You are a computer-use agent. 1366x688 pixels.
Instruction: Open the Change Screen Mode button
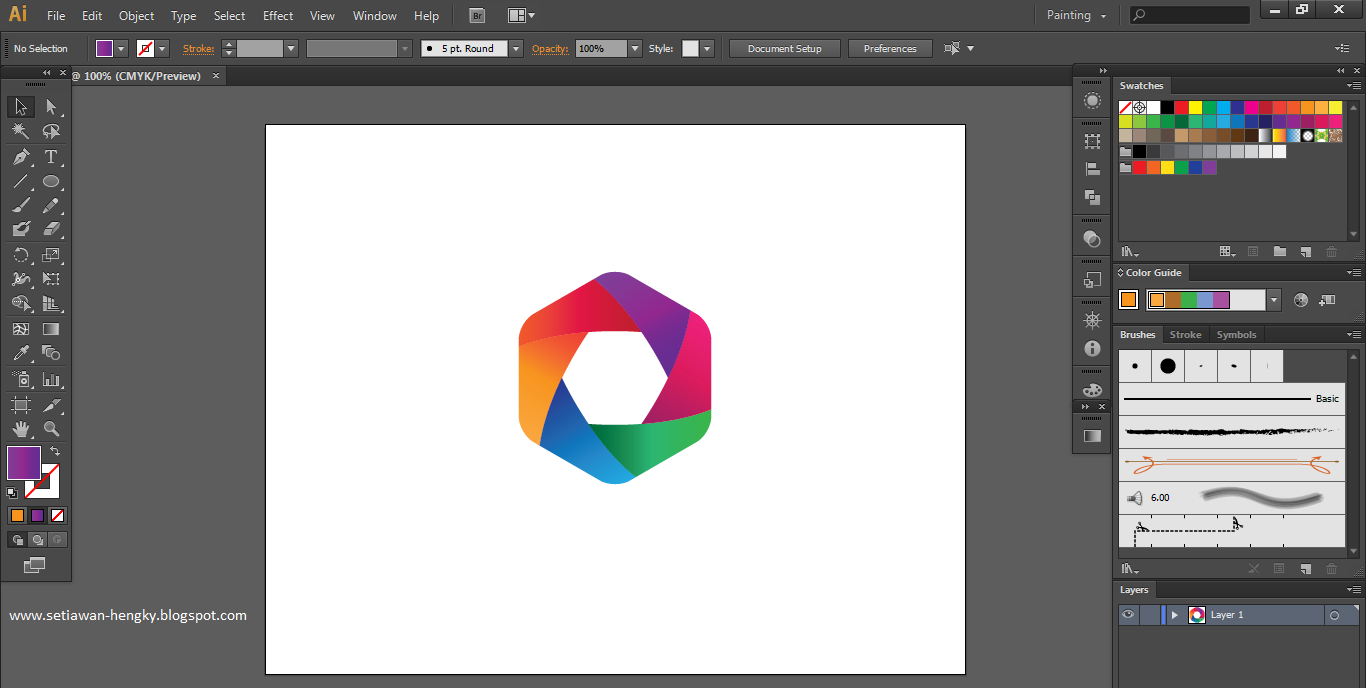pyautogui.click(x=35, y=565)
